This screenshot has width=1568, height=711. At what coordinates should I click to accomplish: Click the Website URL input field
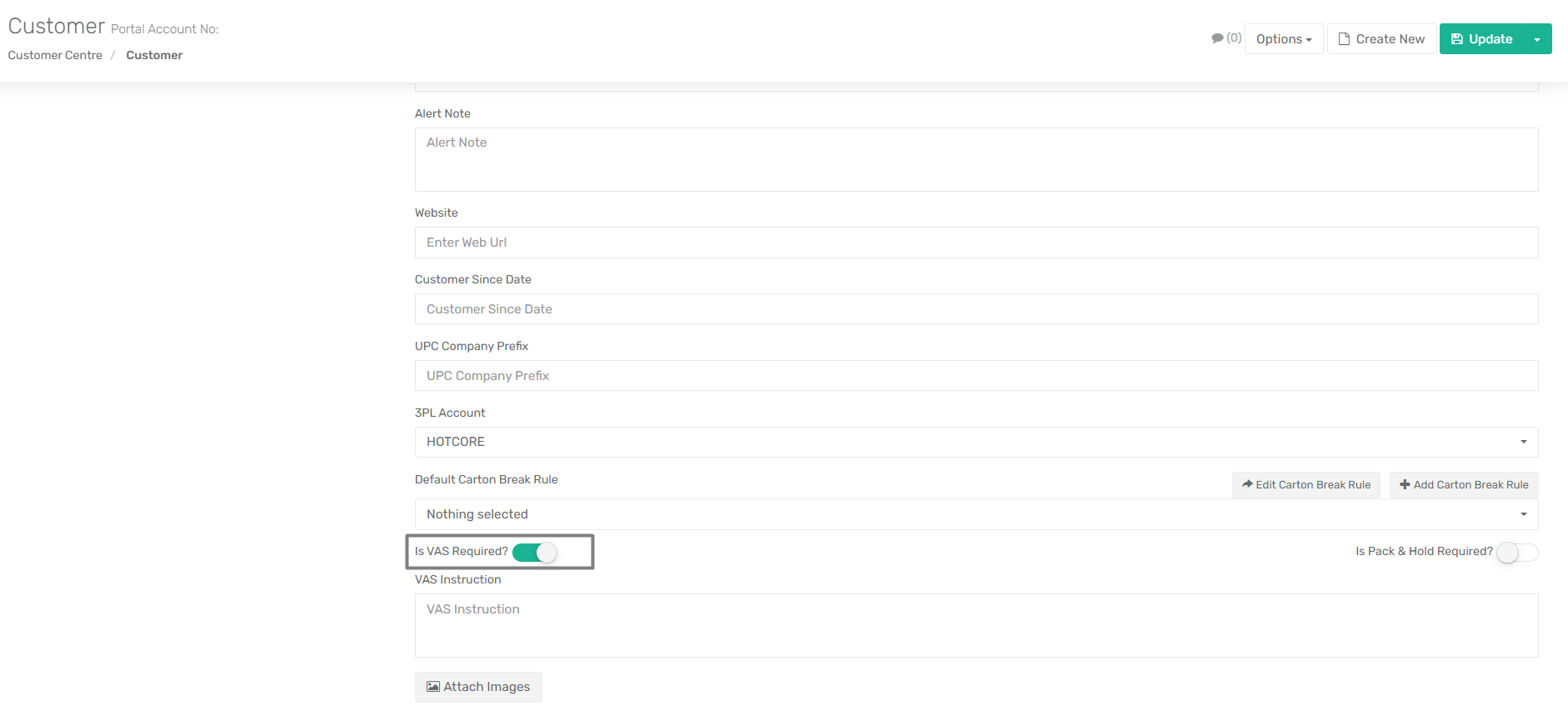pos(976,243)
